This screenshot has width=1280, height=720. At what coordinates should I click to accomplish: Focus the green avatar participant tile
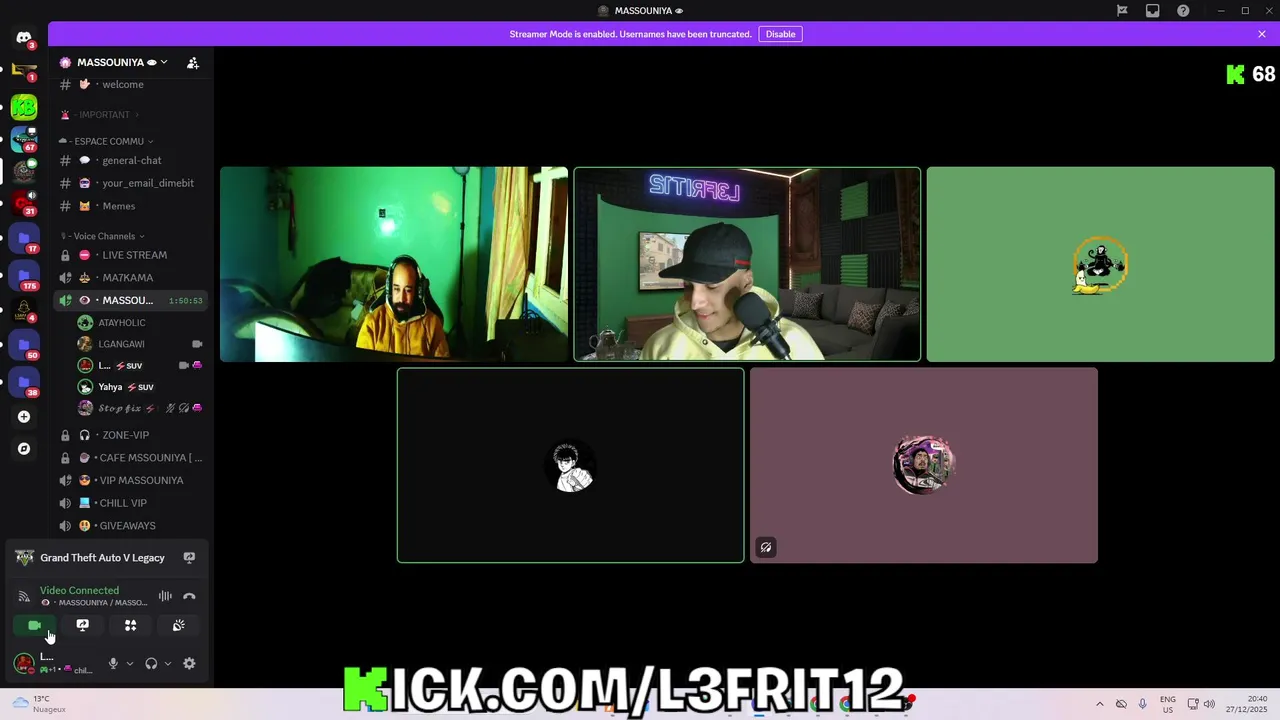(x=1100, y=264)
